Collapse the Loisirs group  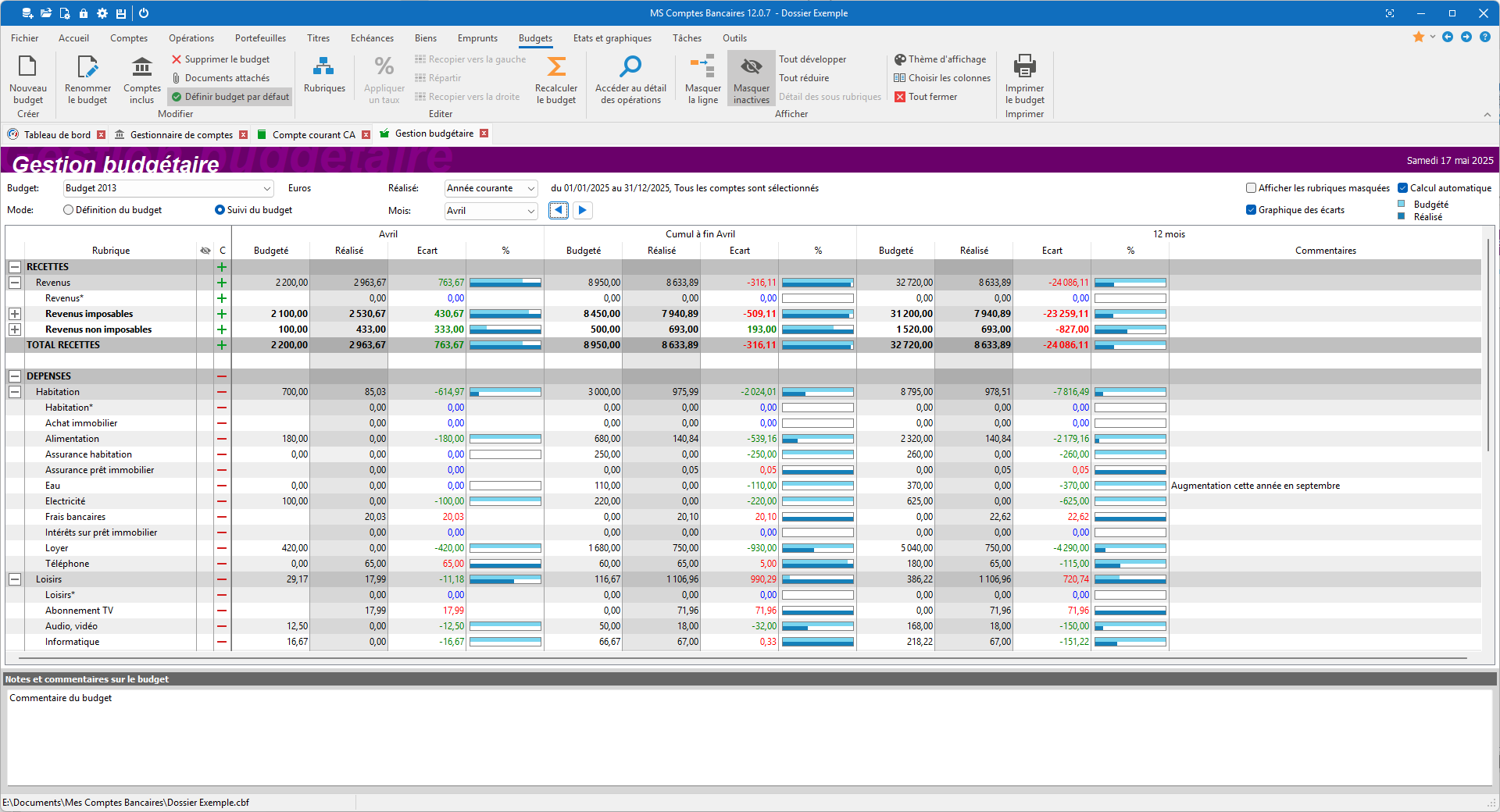pyautogui.click(x=15, y=579)
